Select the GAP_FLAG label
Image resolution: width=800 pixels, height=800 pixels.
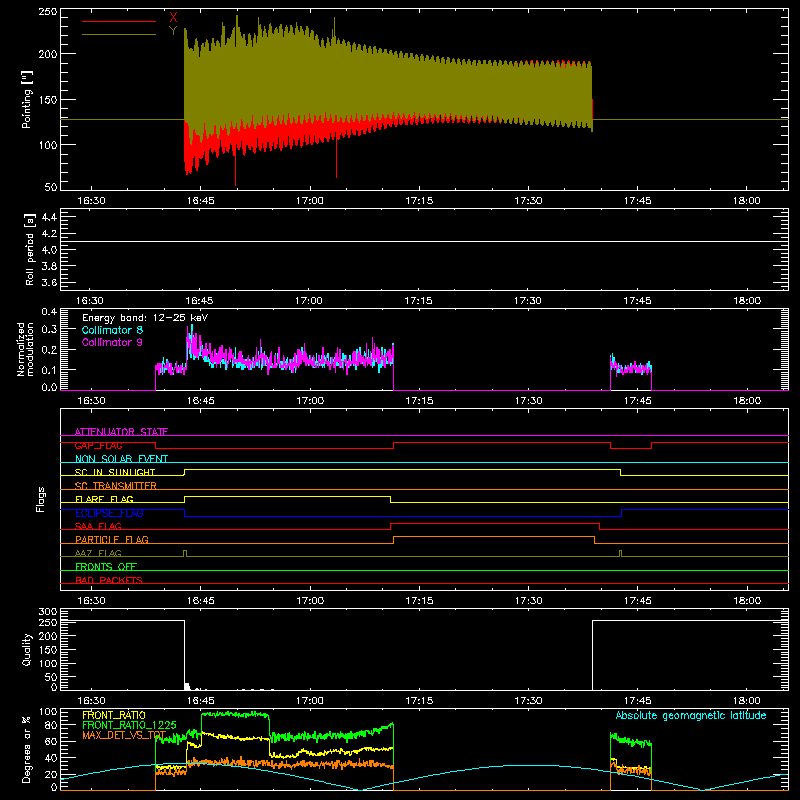(x=99, y=445)
